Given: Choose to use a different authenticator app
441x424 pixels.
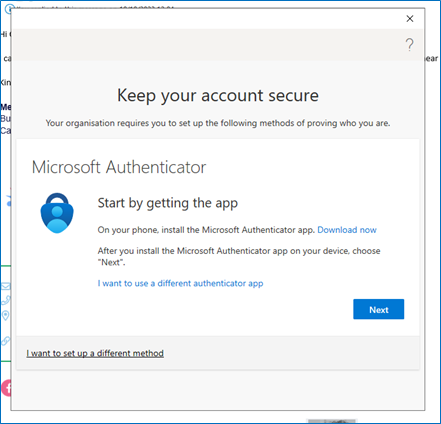Looking at the screenshot, I should point(180,283).
